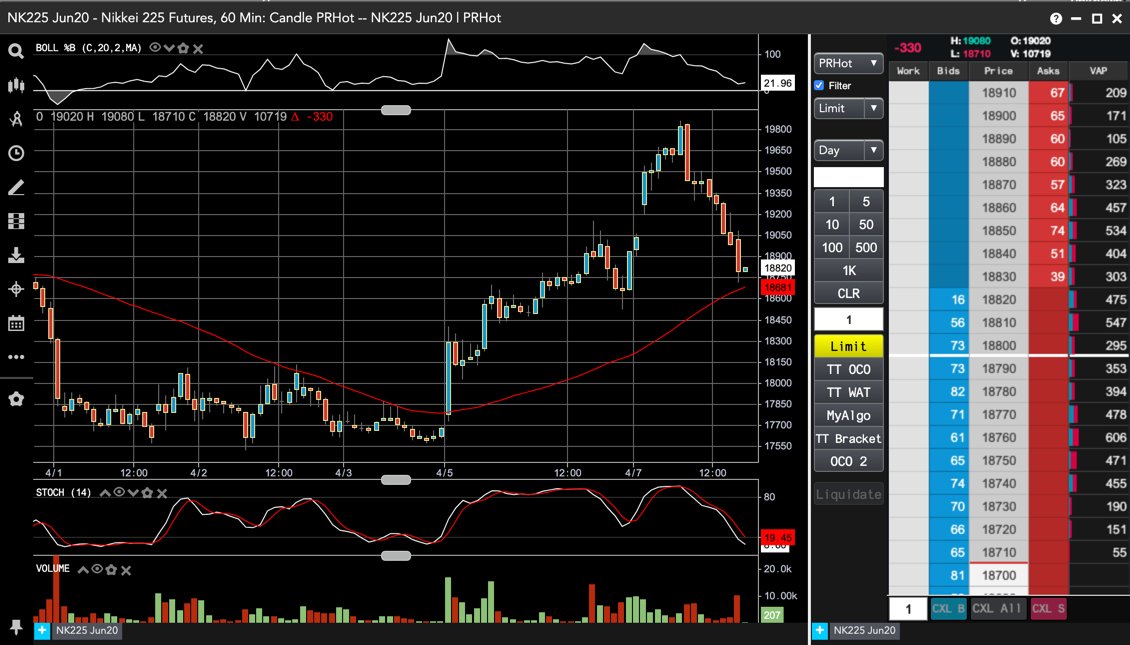Grab the splitter handle above VOLUME panel
The image size is (1130, 645).
(x=396, y=556)
